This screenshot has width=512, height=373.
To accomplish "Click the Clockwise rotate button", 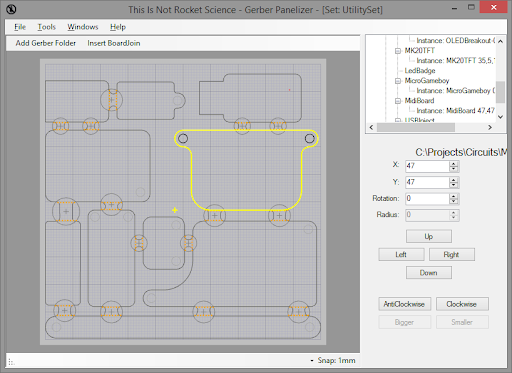I will pyautogui.click(x=462, y=304).
